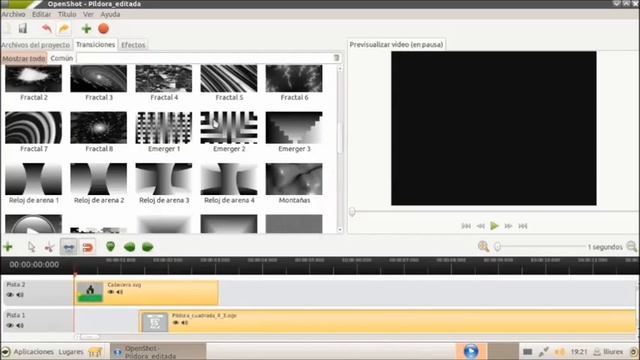Click the preview position slider handle
This screenshot has width=640, height=360.
point(352,211)
